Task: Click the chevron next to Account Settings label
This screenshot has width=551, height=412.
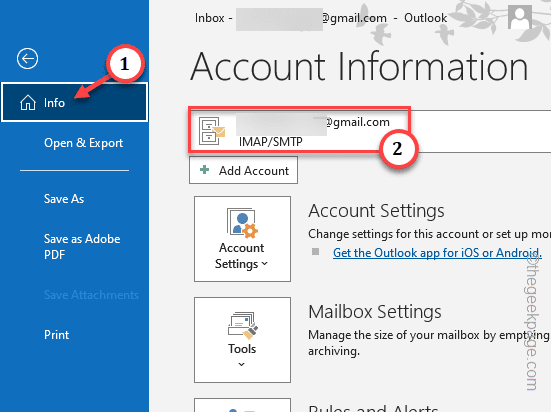Action: point(265,264)
